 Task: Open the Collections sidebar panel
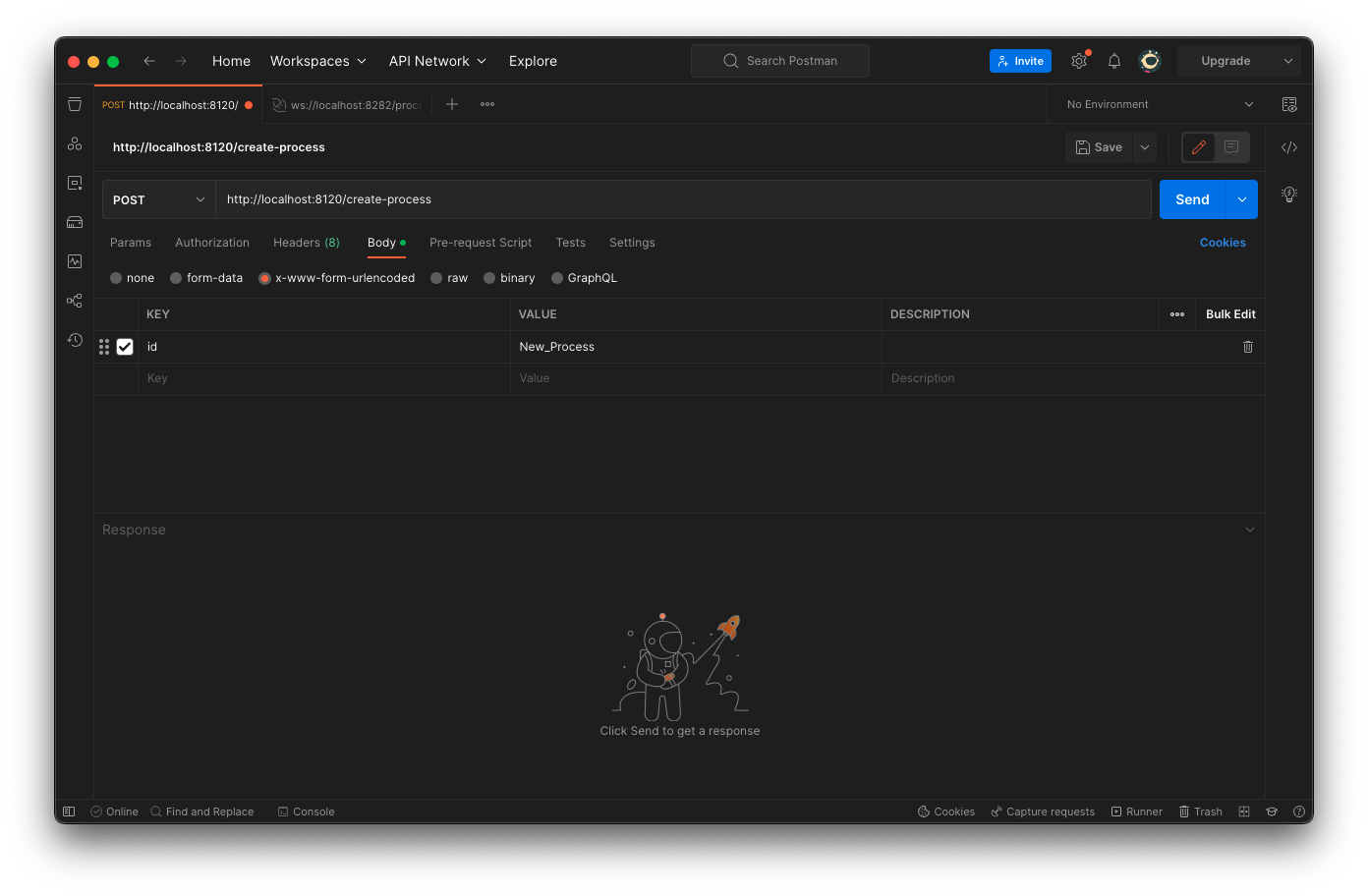tap(74, 104)
